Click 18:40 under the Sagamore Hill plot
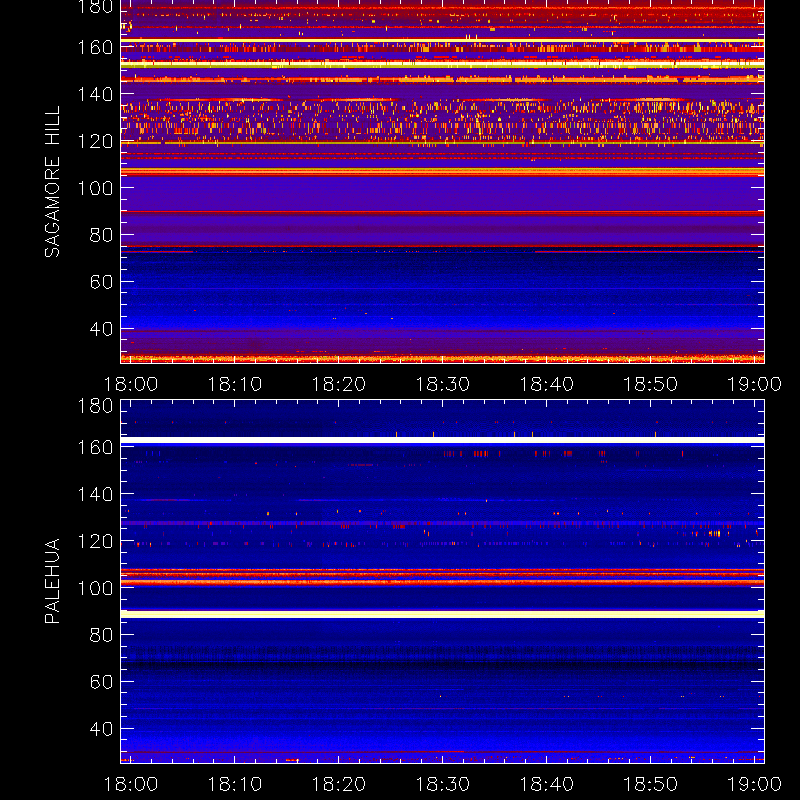 tap(546, 384)
